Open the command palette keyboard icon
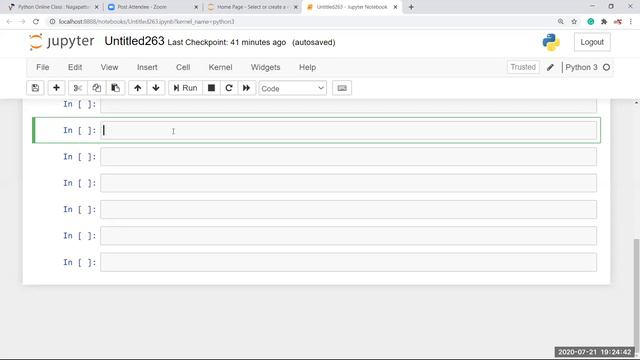 (x=342, y=88)
